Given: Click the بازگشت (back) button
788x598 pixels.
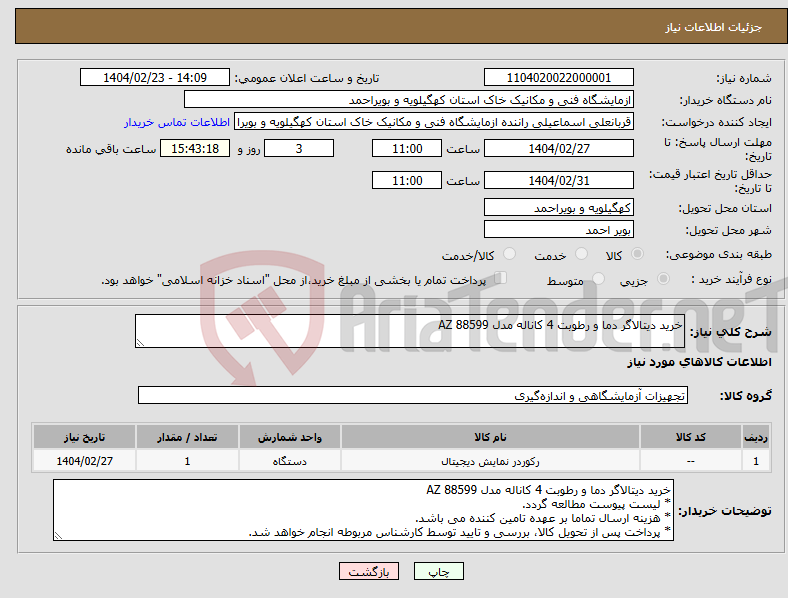Looking at the screenshot, I should click(x=369, y=571).
